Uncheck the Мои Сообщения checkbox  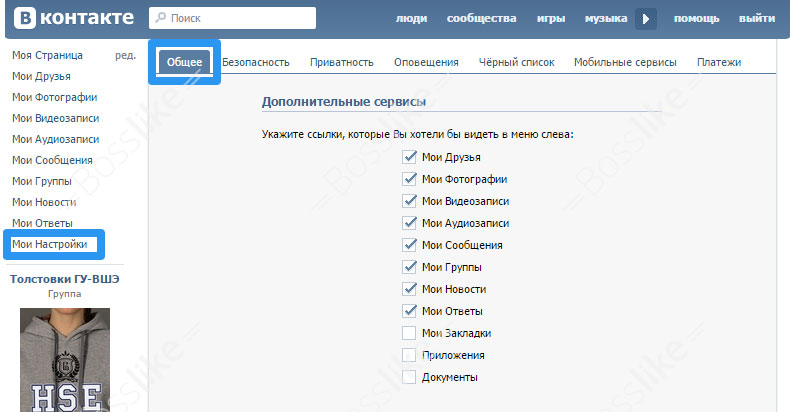409,245
